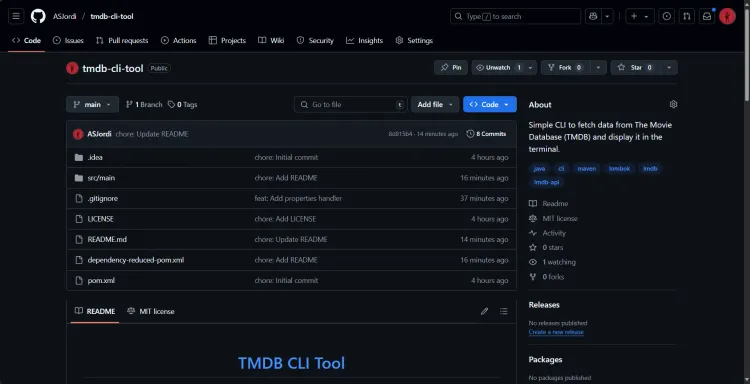This screenshot has height=384, width=750.
Task: Open the Add file dropdown
Action: click(x=435, y=104)
